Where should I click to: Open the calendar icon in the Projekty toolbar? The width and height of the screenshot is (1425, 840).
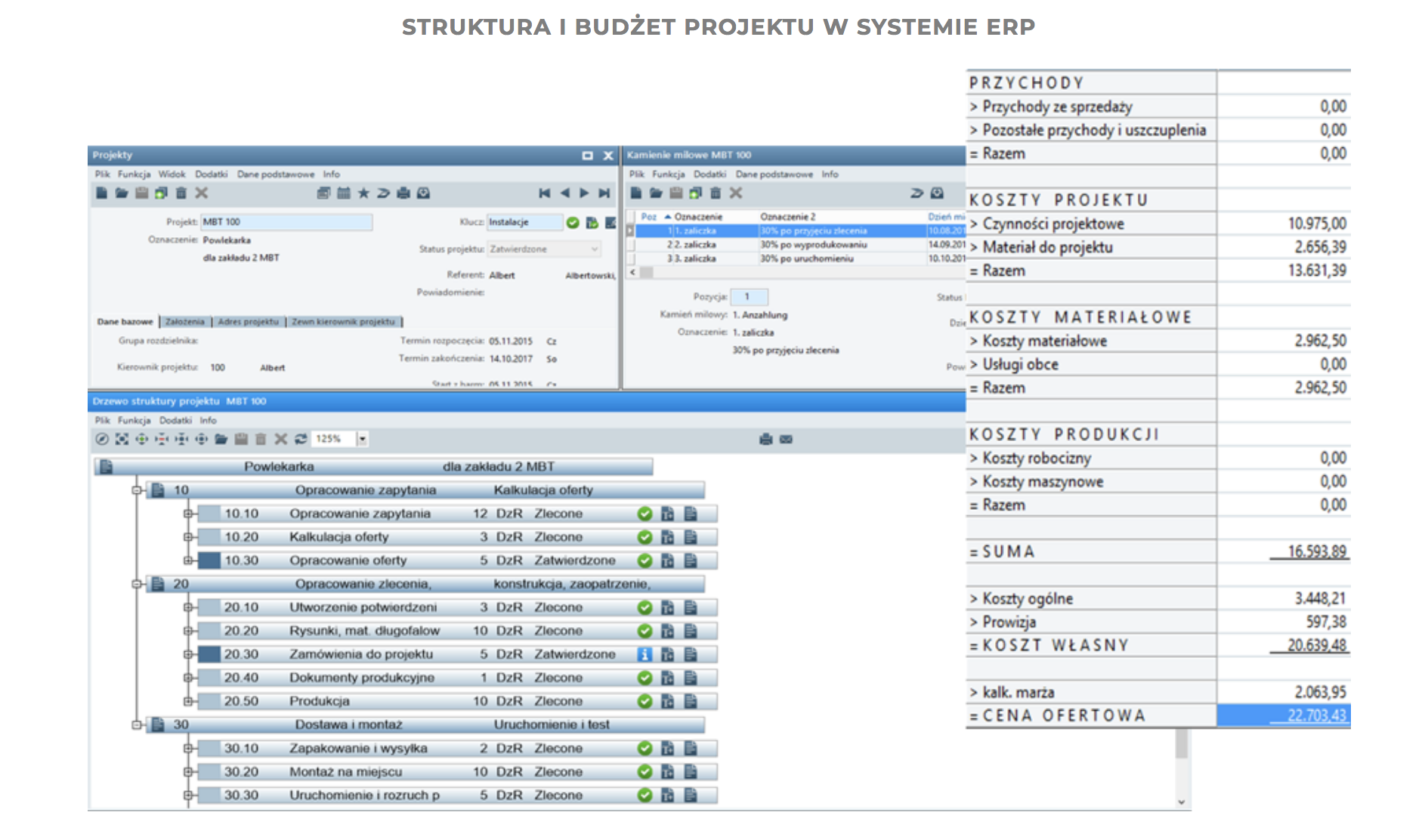pos(344,193)
